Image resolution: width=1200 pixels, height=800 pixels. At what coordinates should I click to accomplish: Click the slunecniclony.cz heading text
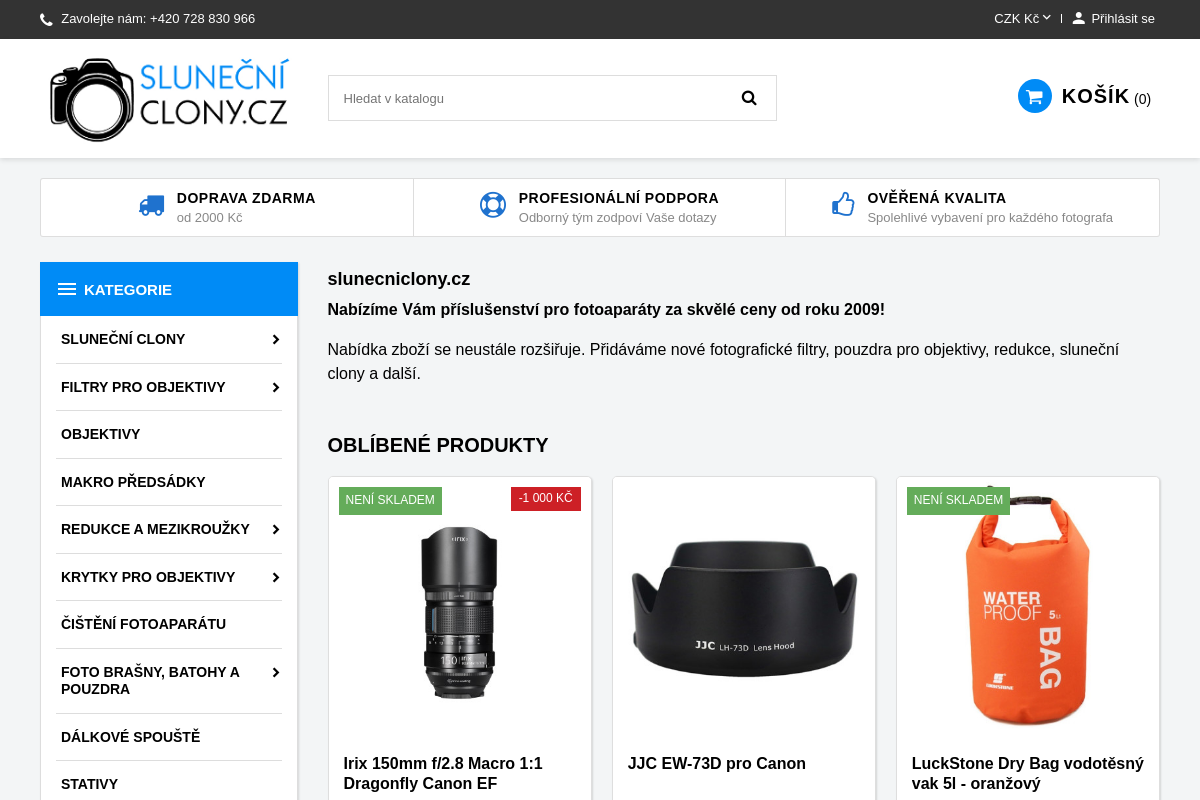[x=399, y=279]
